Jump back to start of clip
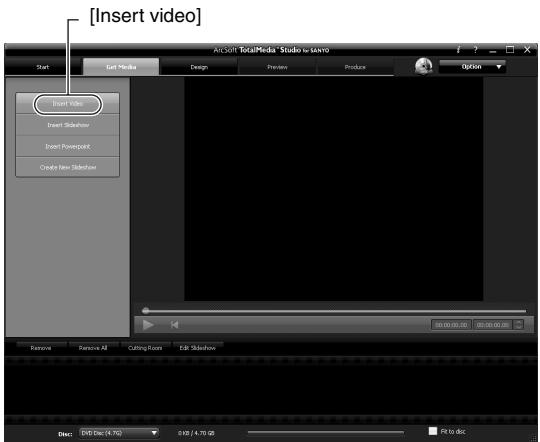The image size is (540, 442). click(x=174, y=325)
